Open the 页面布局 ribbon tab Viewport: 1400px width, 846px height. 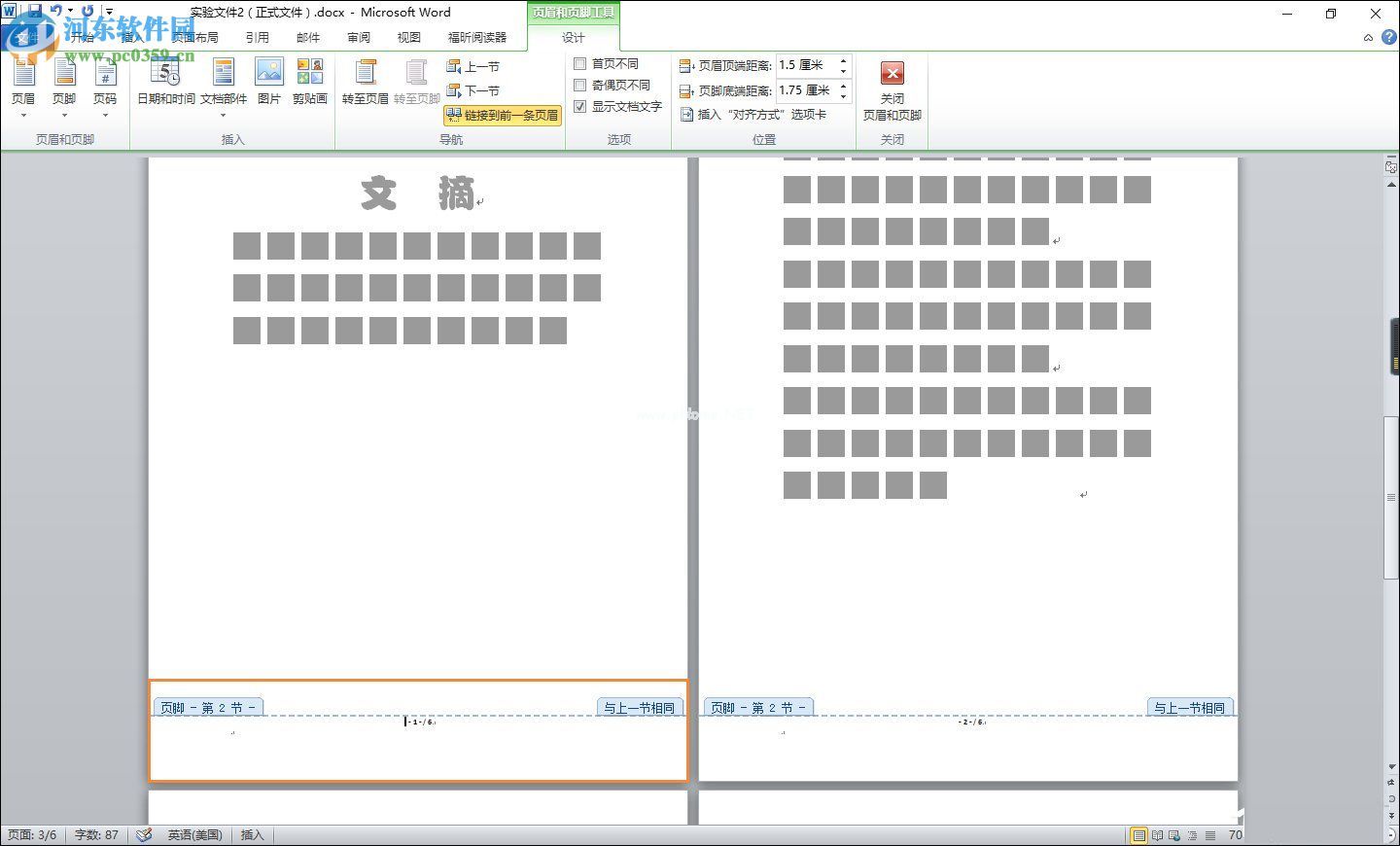coord(195,37)
